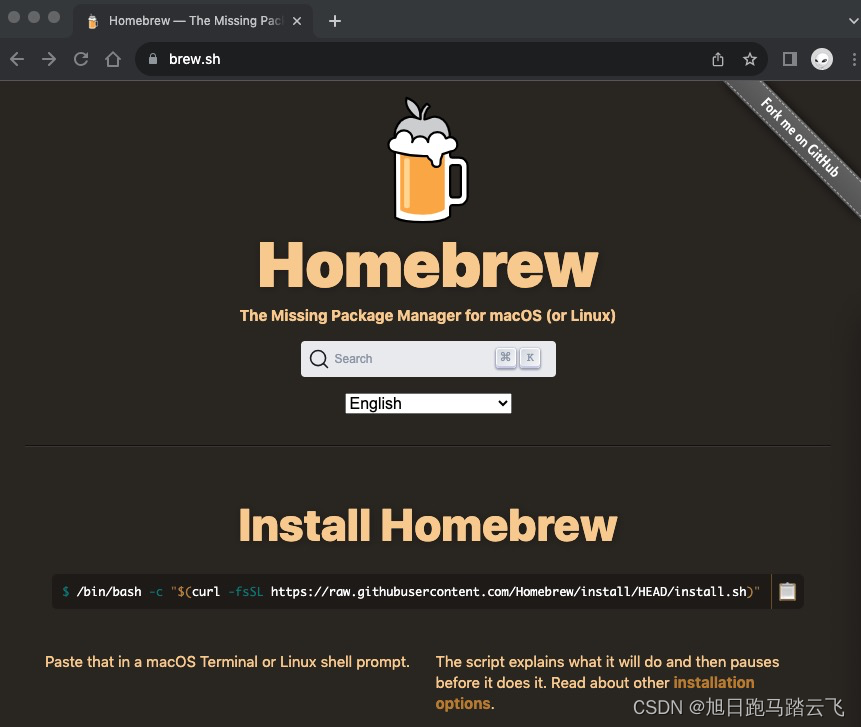This screenshot has width=861, height=727.
Task: Click the Homebrew favicon on the browser tab
Action: point(92,20)
